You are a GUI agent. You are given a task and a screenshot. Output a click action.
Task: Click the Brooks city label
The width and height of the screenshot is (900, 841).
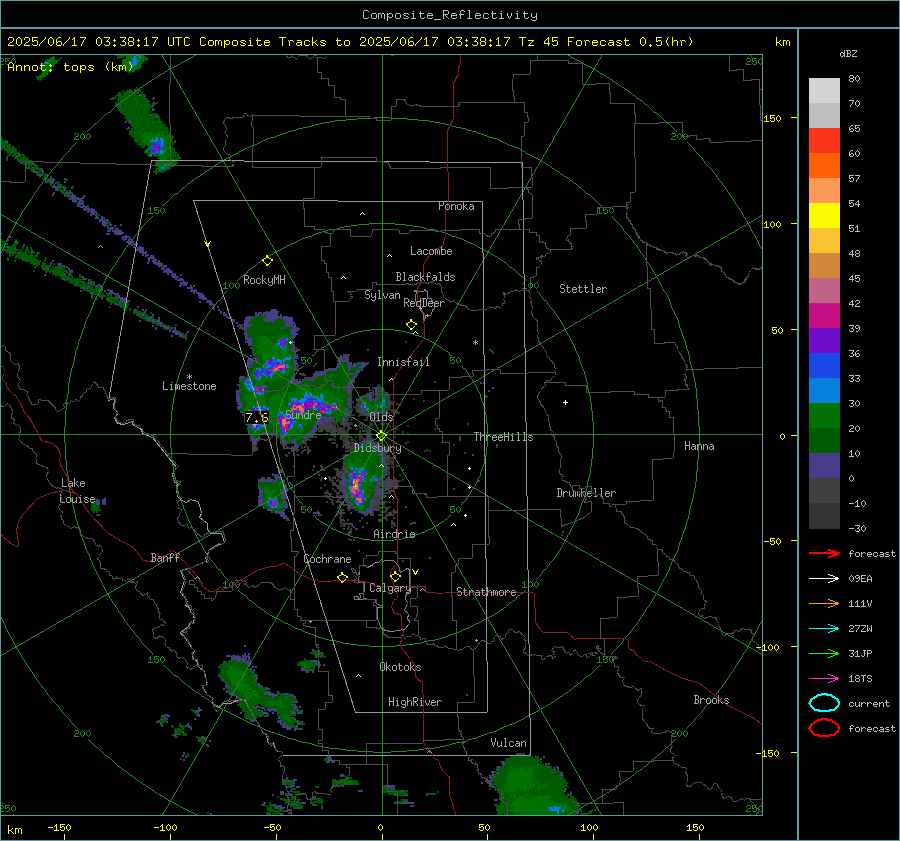(711, 700)
